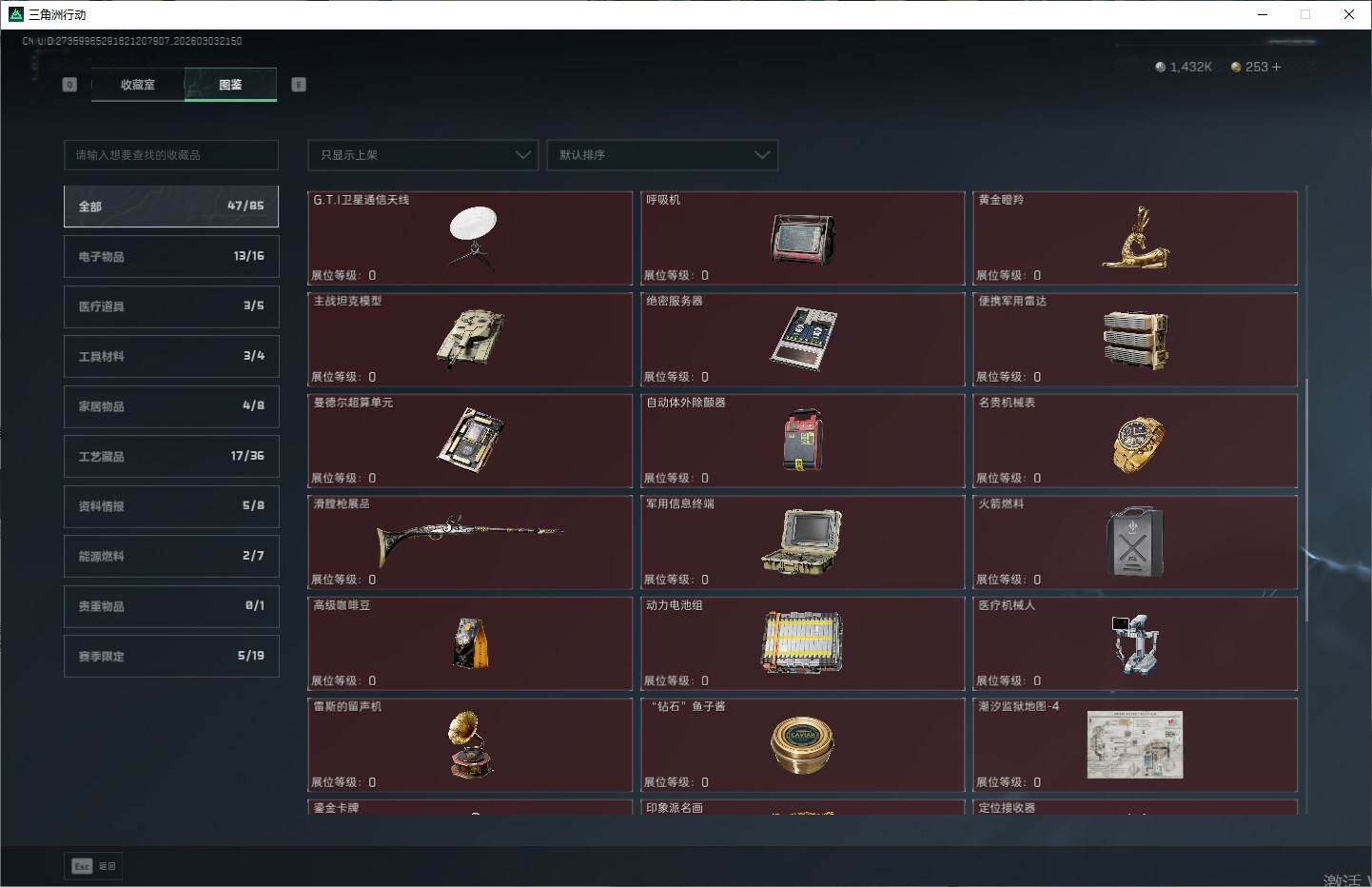The height and width of the screenshot is (887, 1372).
Task: Filter by 医疗道具 category
Action: coord(171,306)
